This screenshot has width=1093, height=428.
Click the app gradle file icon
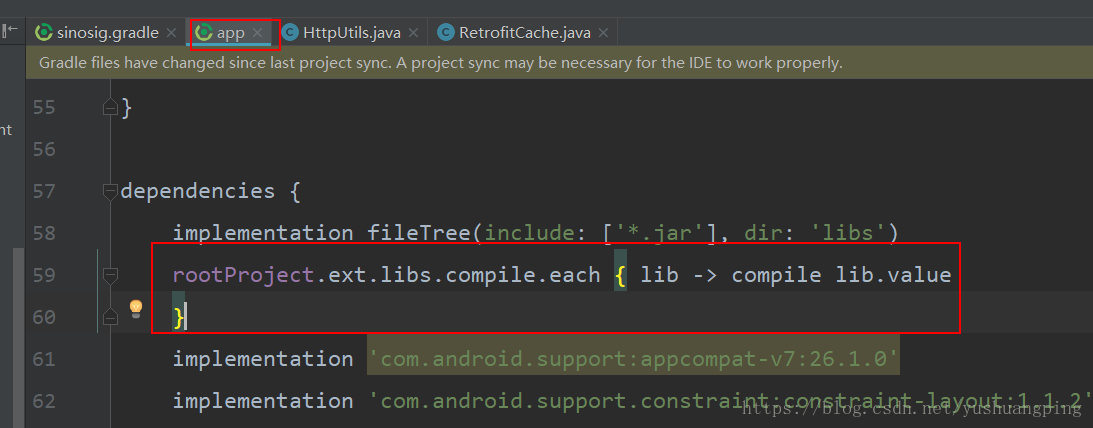coord(204,32)
